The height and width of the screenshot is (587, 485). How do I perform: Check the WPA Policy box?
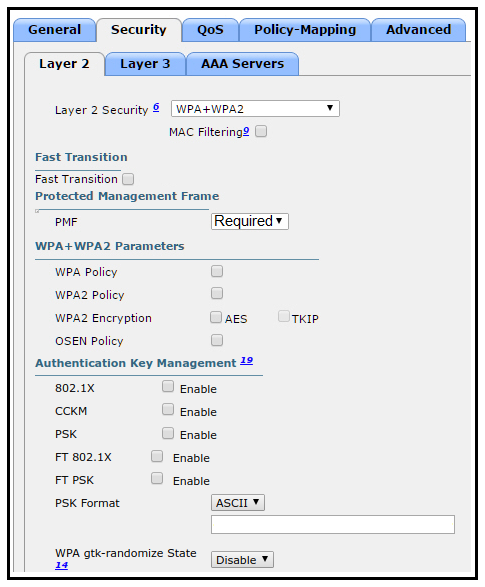tap(217, 271)
